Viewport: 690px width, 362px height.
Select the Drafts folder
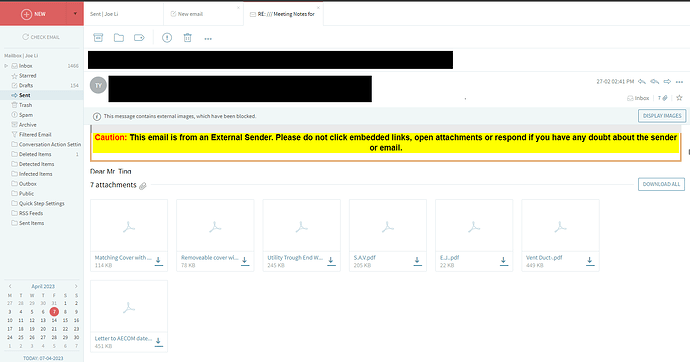[26, 85]
